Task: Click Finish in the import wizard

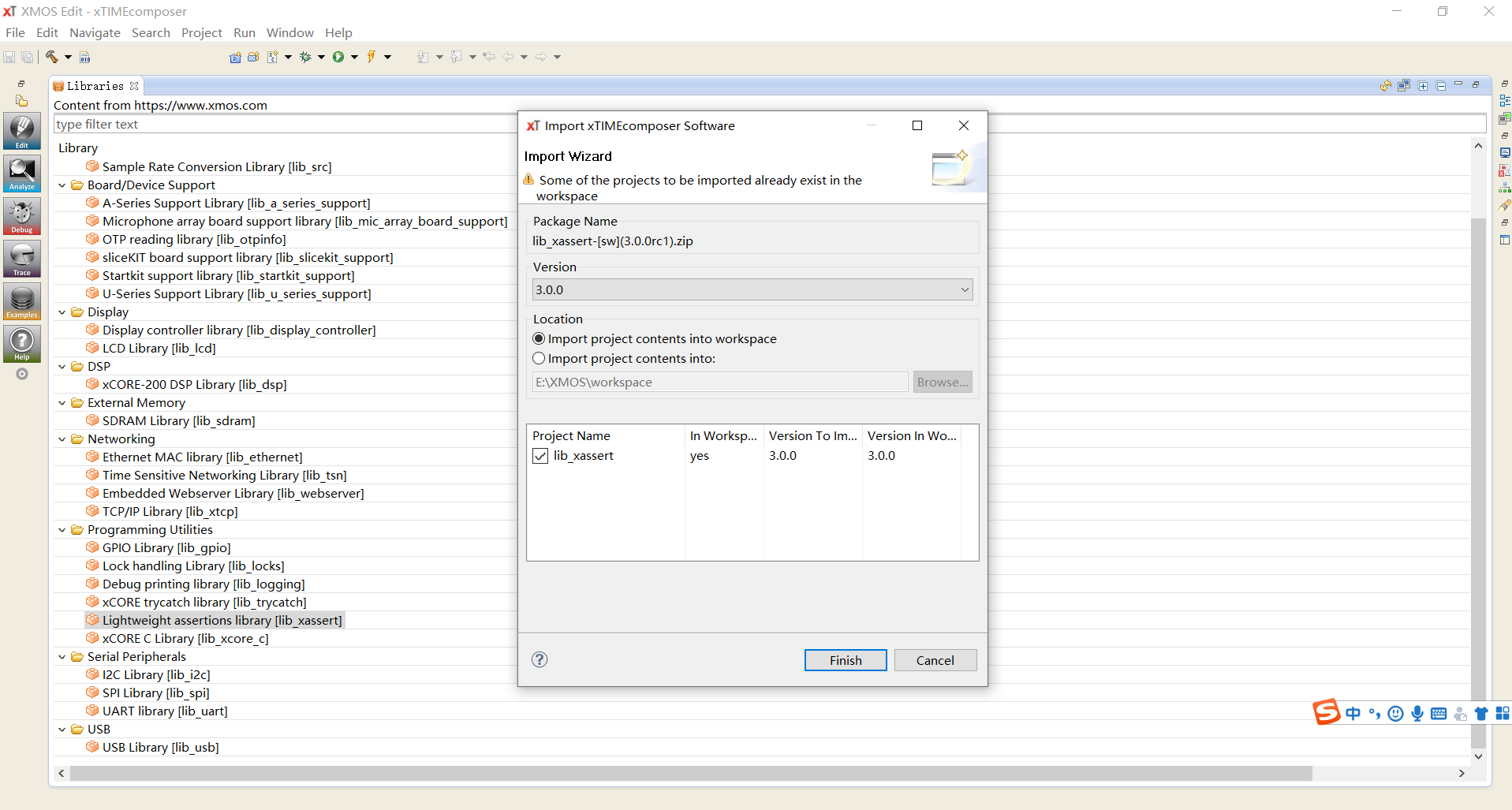Action: pyautogui.click(x=846, y=660)
